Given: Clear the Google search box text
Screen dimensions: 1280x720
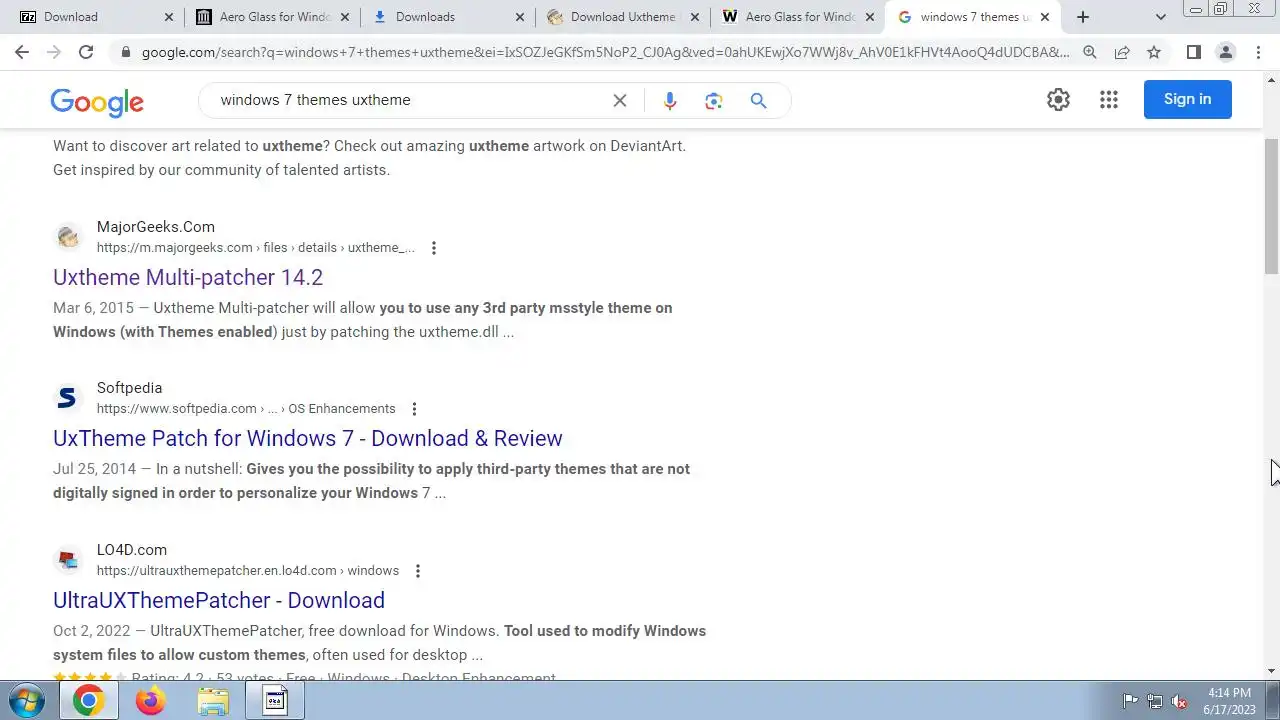Looking at the screenshot, I should click(x=620, y=100).
